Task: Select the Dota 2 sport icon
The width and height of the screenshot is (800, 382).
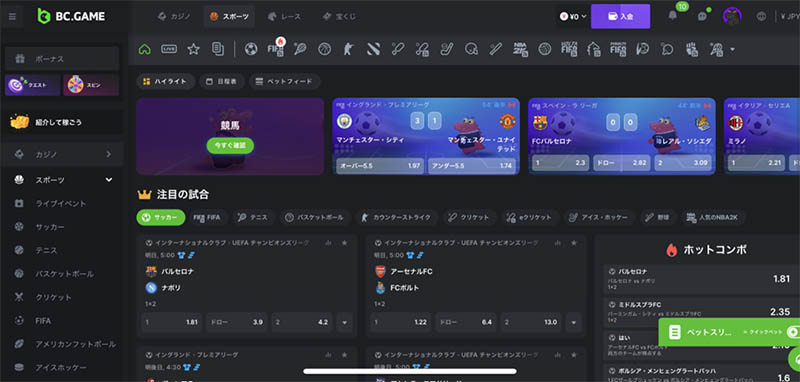Action: (x=372, y=49)
